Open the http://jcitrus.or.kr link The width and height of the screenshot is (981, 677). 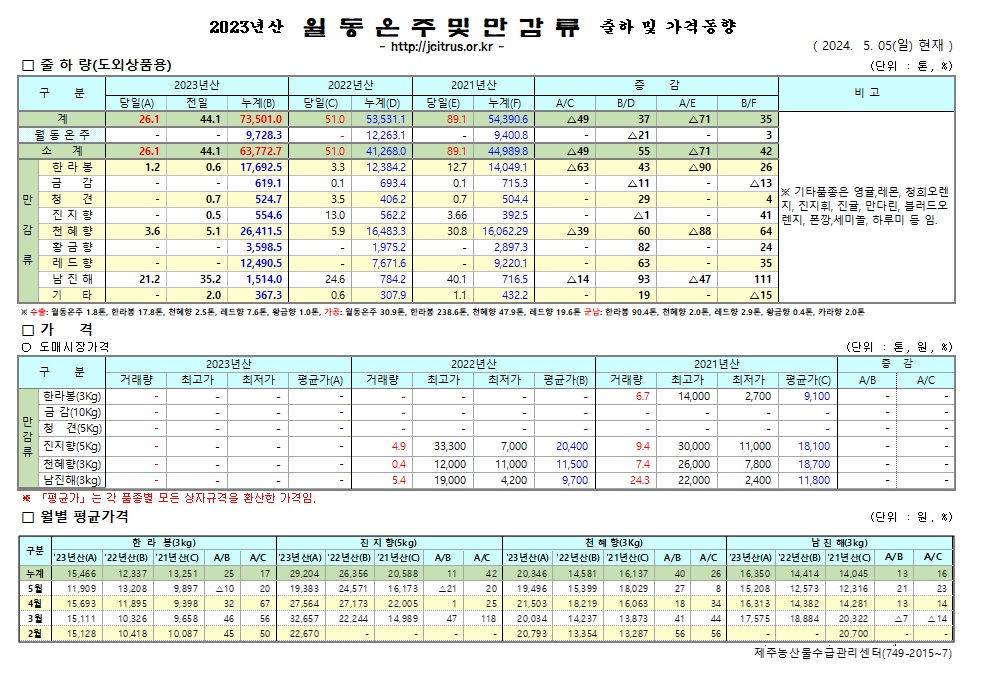click(441, 47)
